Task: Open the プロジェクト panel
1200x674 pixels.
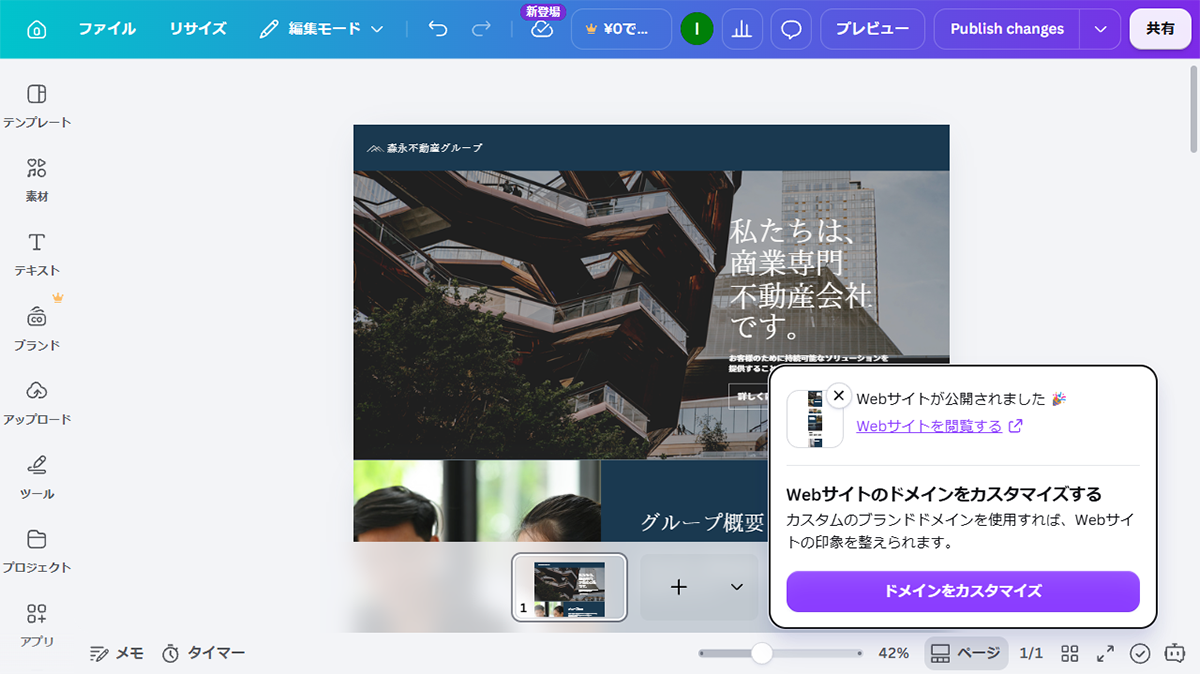Action: pyautogui.click(x=37, y=550)
